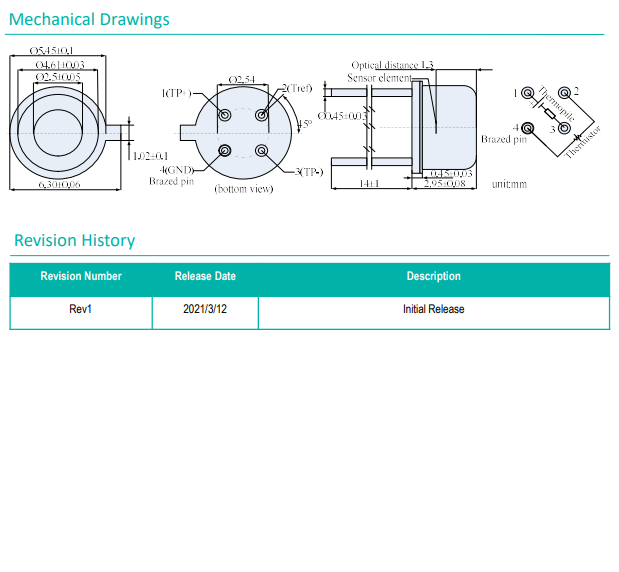Click the 2(Tref) pin in bottom view
Image resolution: width=619 pixels, height=572 pixels.
(x=262, y=115)
